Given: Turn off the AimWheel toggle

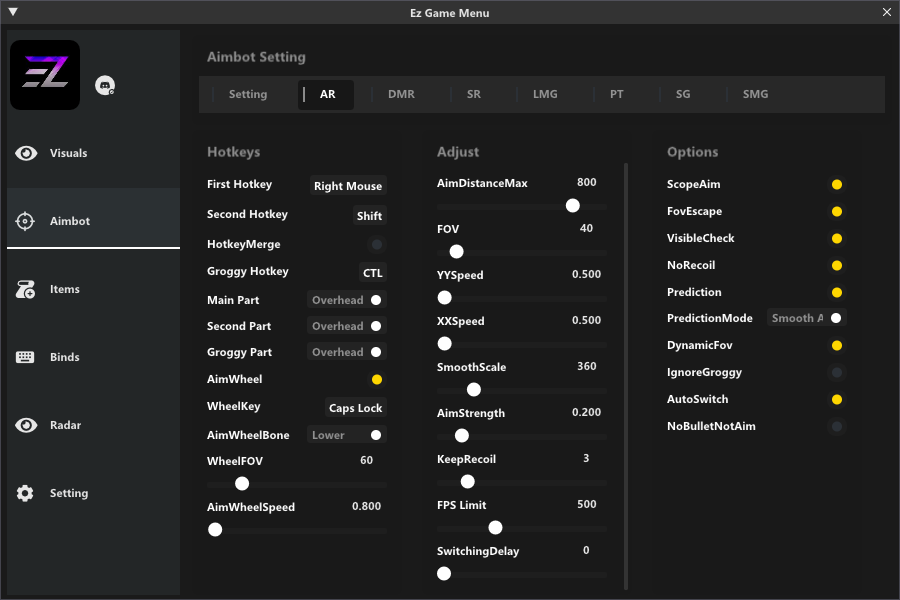Looking at the screenshot, I should [x=377, y=380].
